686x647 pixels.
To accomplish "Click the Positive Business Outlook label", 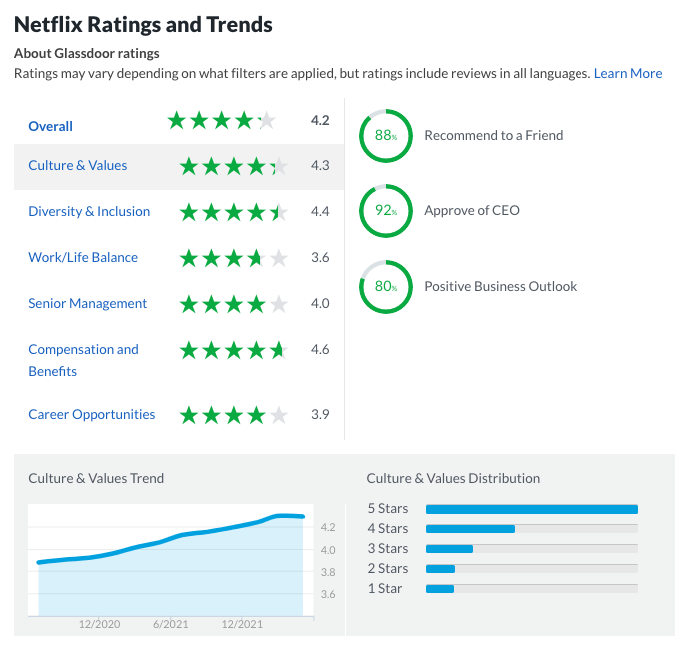I will click(x=500, y=286).
